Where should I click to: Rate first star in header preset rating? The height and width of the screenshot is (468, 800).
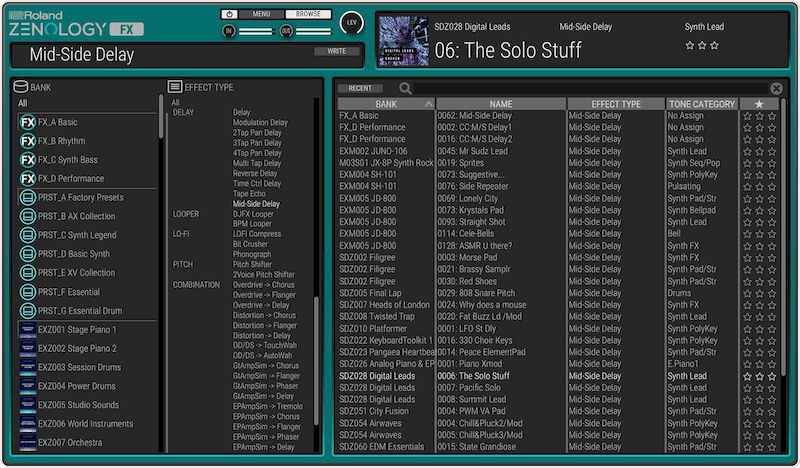click(x=690, y=45)
